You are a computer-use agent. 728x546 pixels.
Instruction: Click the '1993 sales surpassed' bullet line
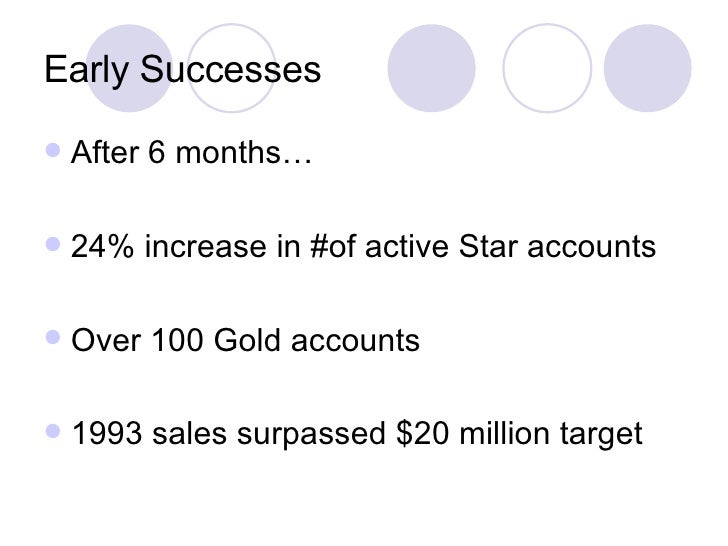357,434
